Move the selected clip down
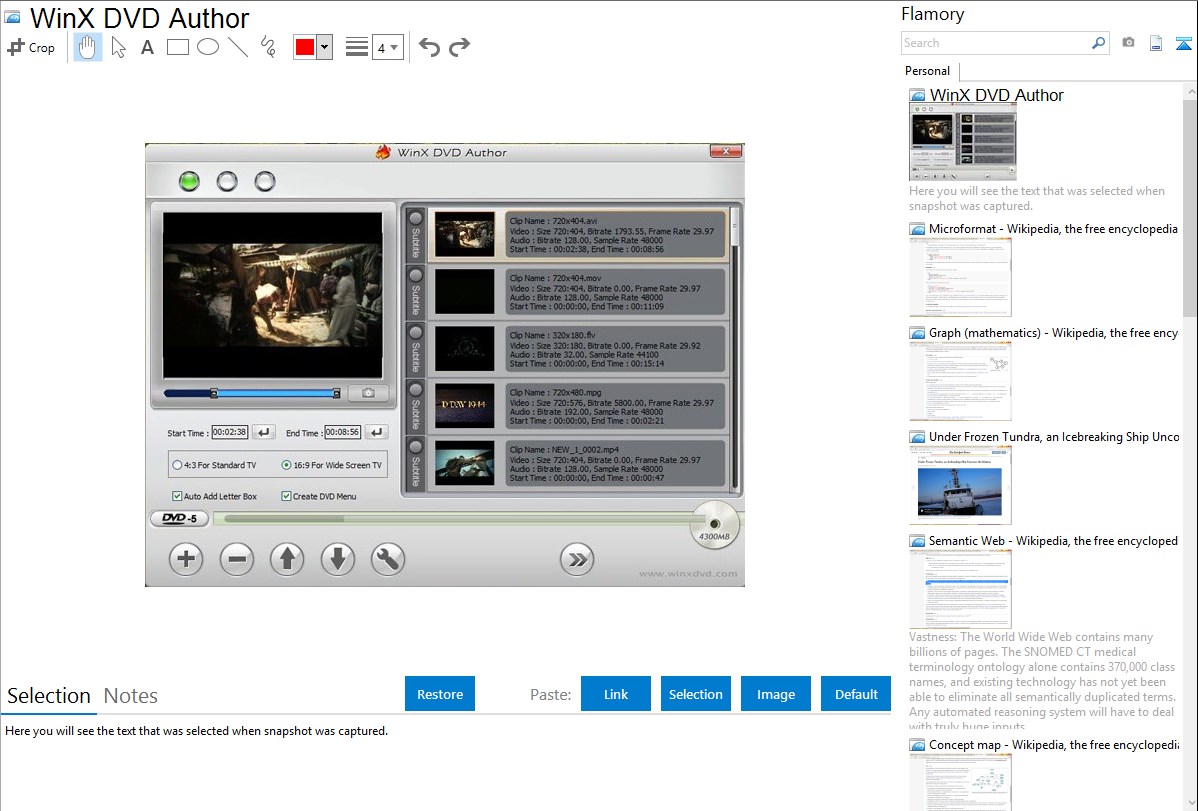Image resolution: width=1198 pixels, height=811 pixels. point(338,559)
